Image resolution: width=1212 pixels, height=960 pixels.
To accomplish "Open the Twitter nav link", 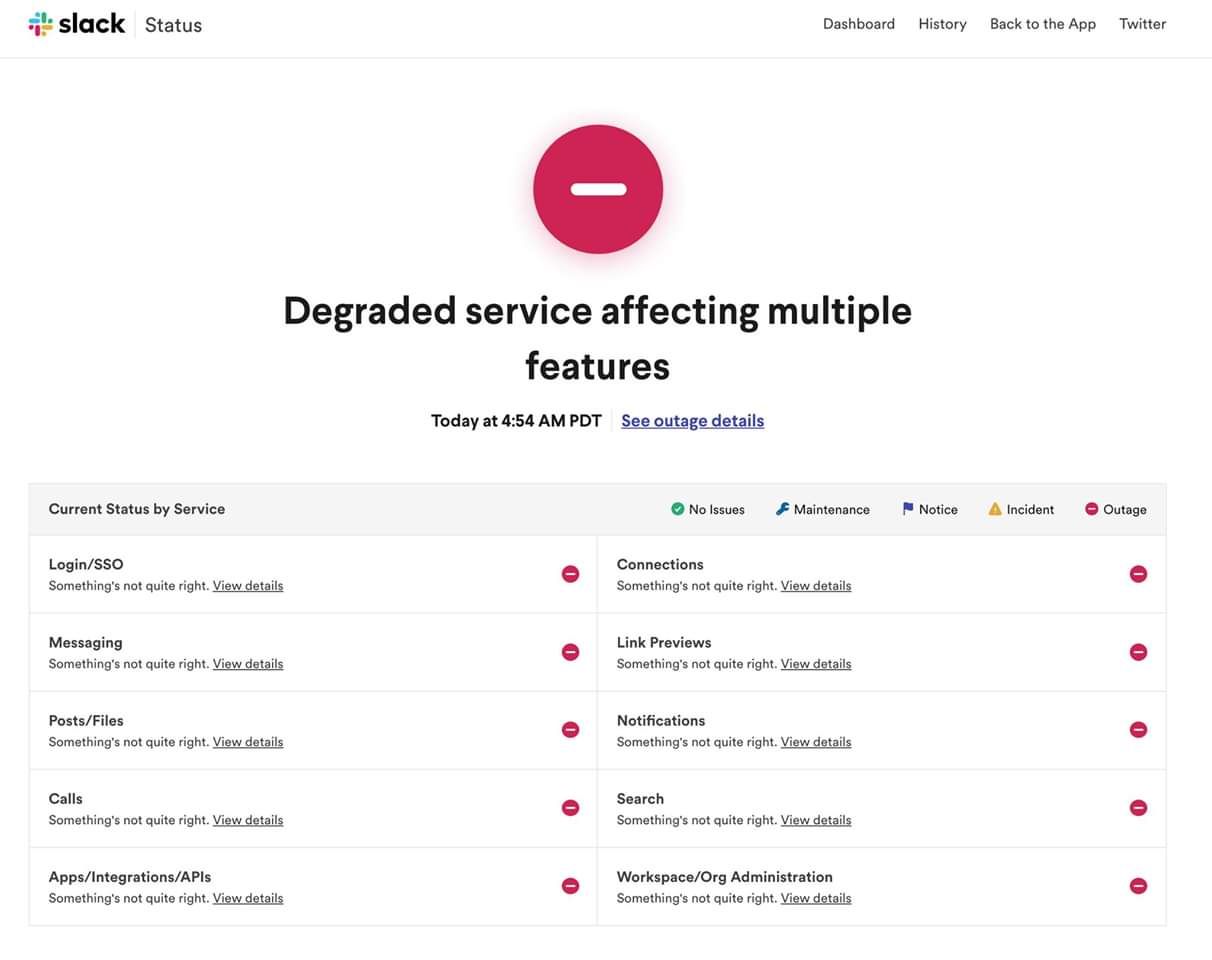I will (x=1143, y=24).
